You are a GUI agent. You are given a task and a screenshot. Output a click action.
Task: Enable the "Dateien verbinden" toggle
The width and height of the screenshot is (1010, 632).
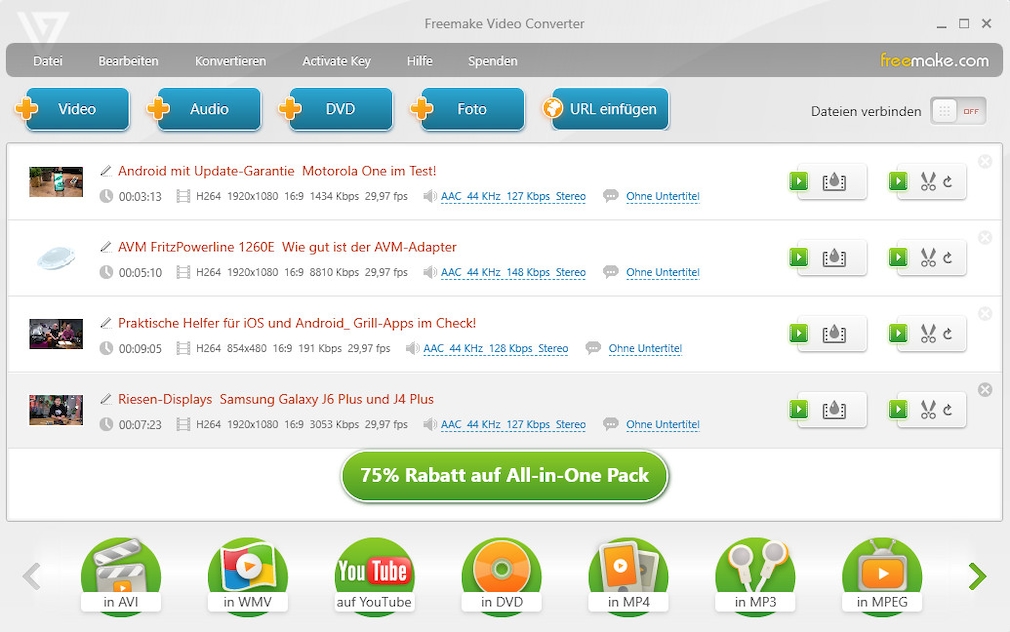click(959, 111)
